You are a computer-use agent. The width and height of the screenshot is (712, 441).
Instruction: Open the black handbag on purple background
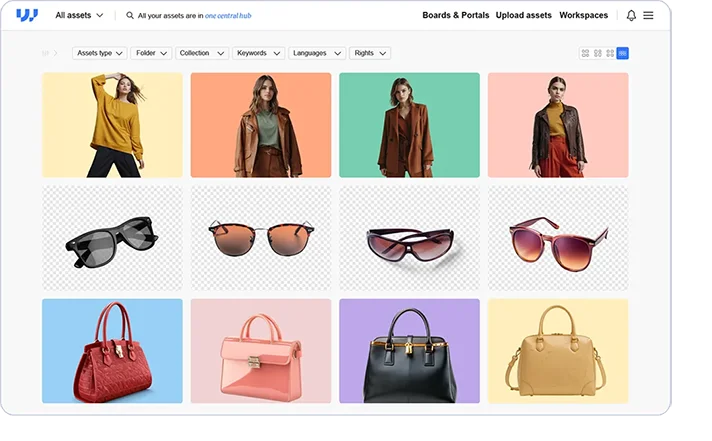click(x=409, y=351)
